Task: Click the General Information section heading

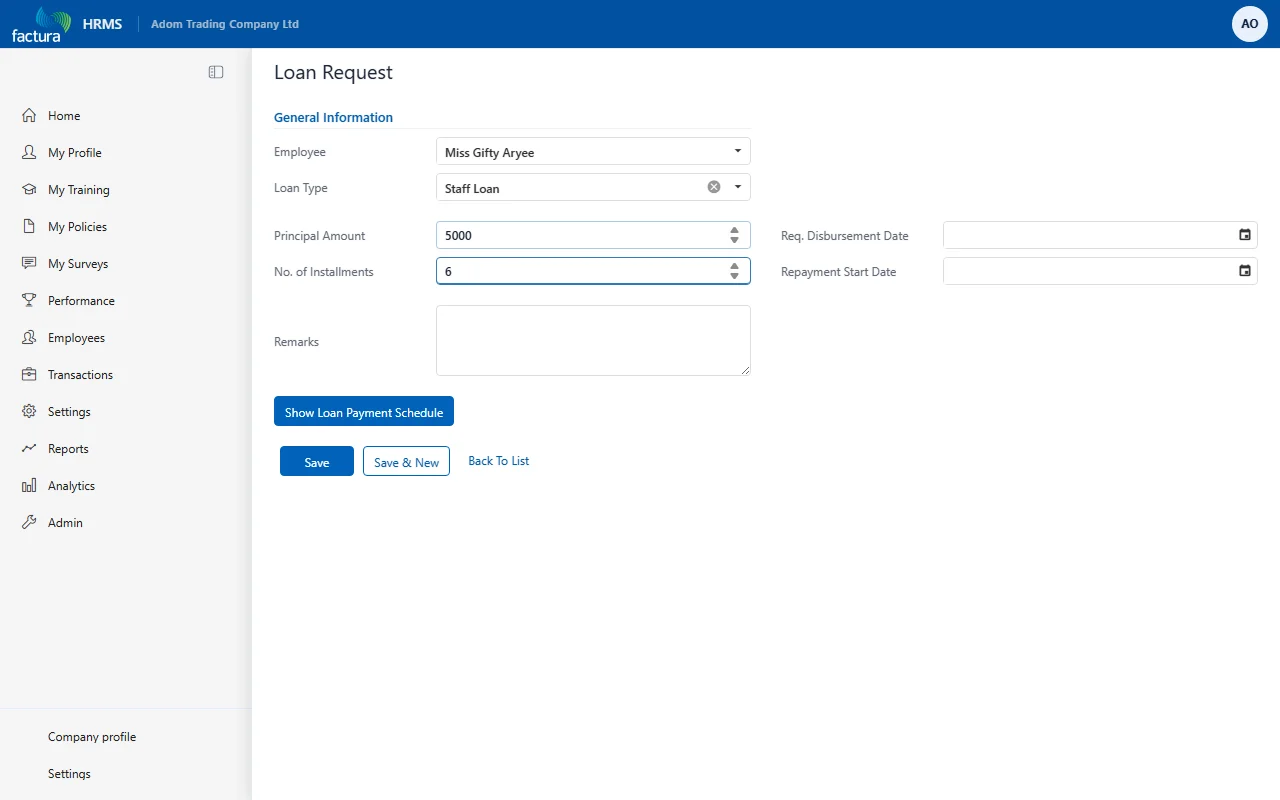Action: [333, 118]
